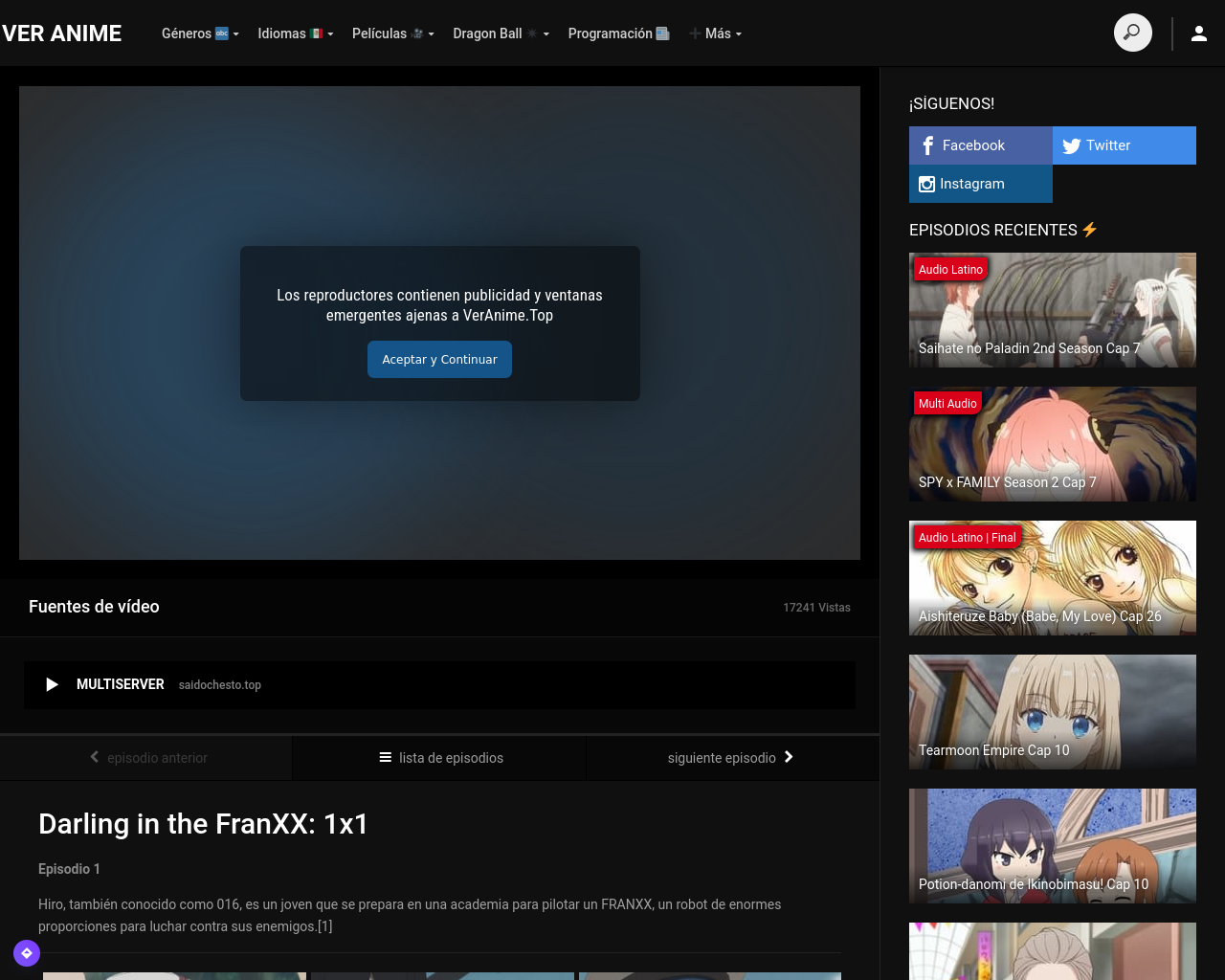Click the purple floating widget icon

tap(27, 953)
